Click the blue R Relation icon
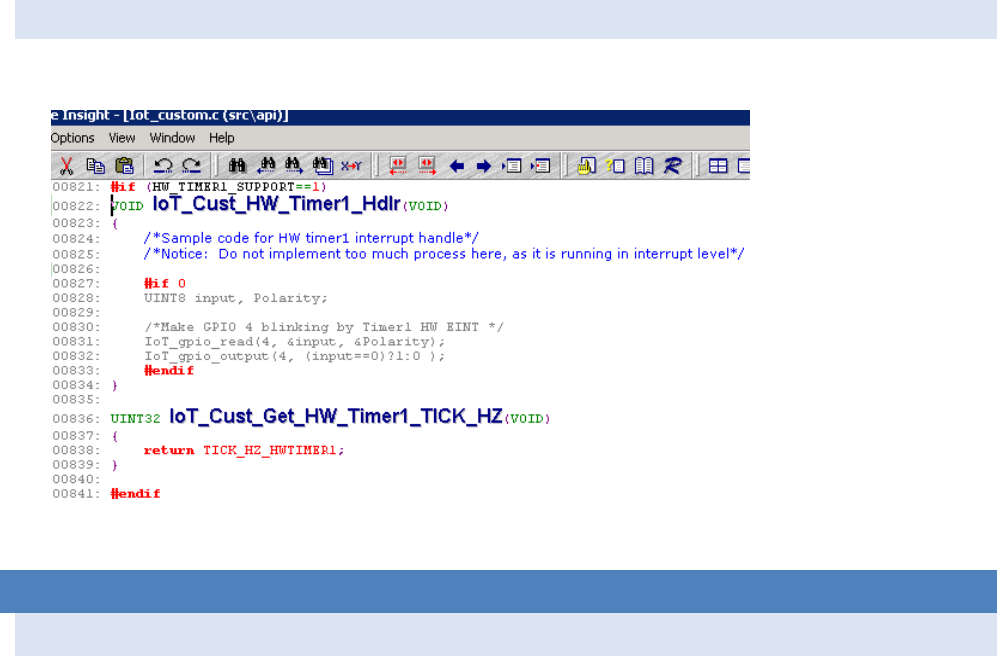The width and height of the screenshot is (997, 656). 673,166
